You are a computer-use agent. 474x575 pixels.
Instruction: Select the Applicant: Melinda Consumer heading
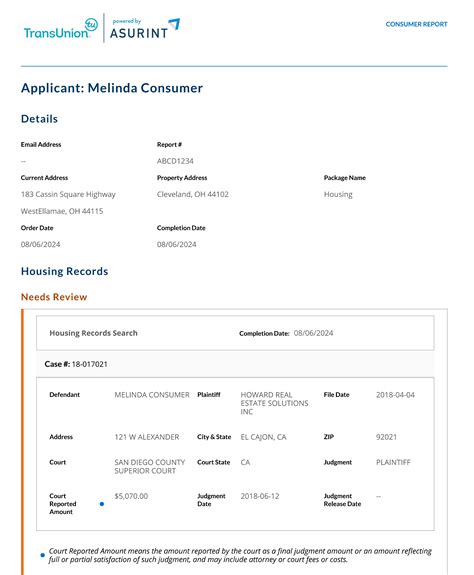click(x=112, y=88)
